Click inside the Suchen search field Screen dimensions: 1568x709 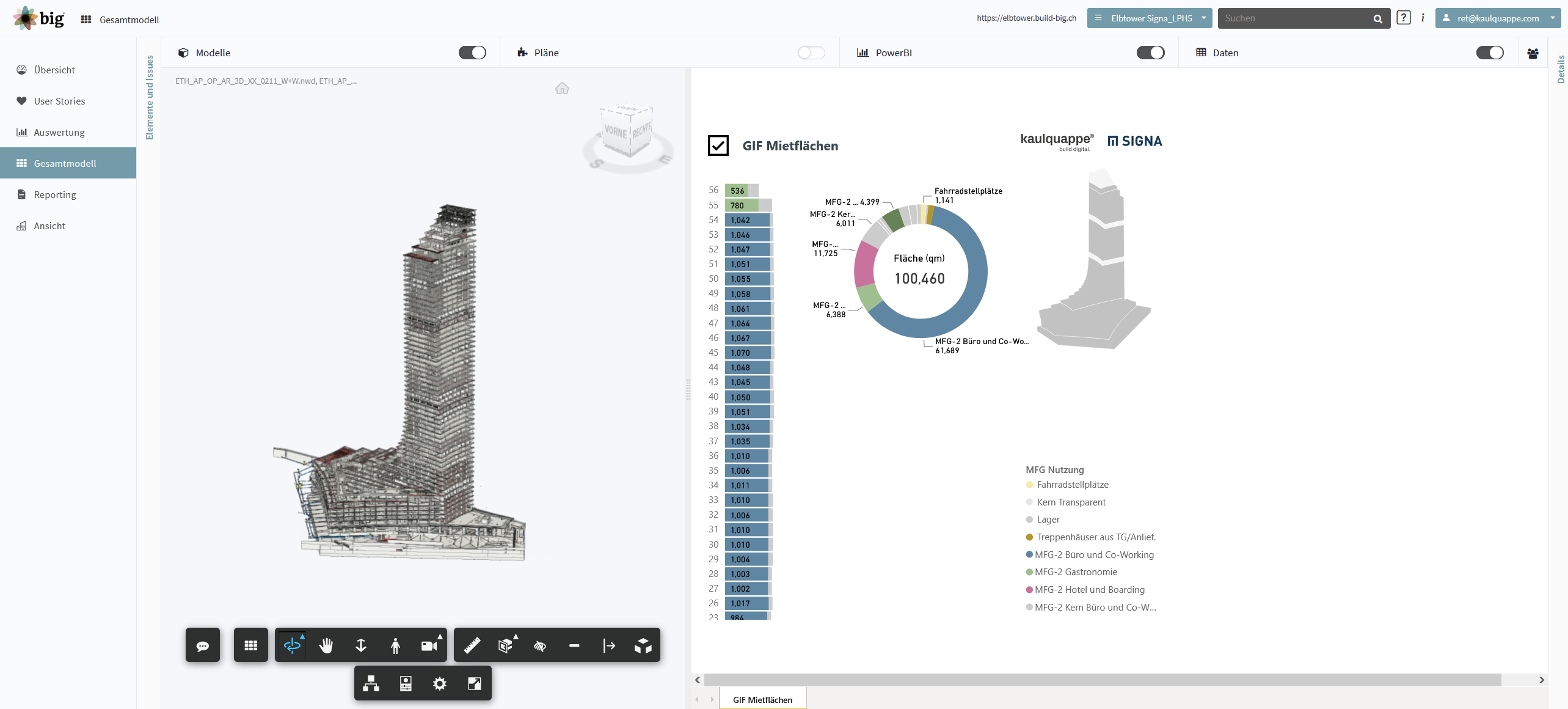(x=1295, y=18)
